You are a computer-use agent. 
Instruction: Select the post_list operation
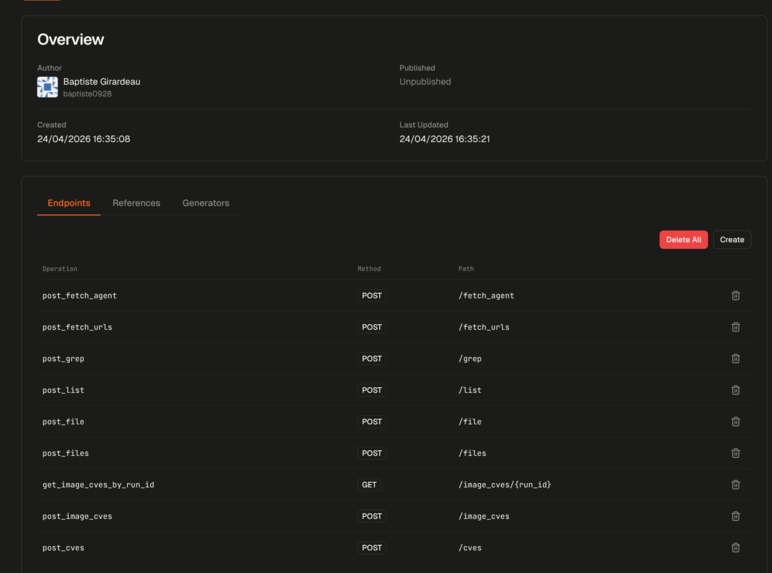click(x=63, y=390)
